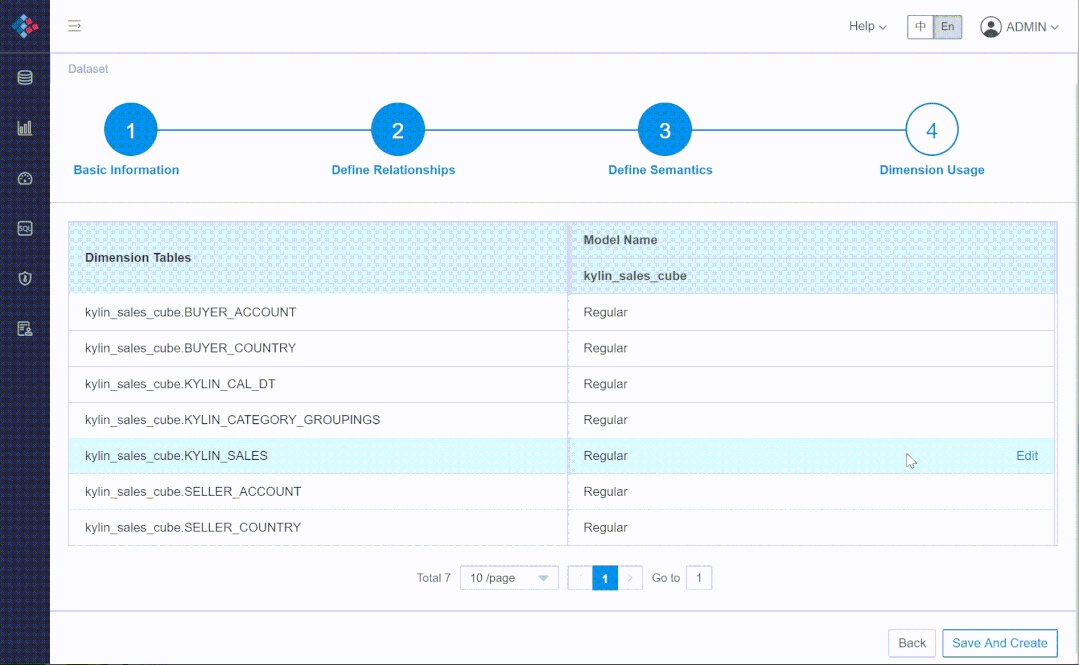Click Regular value for BUYER_ACCOUNT

[x=606, y=313]
